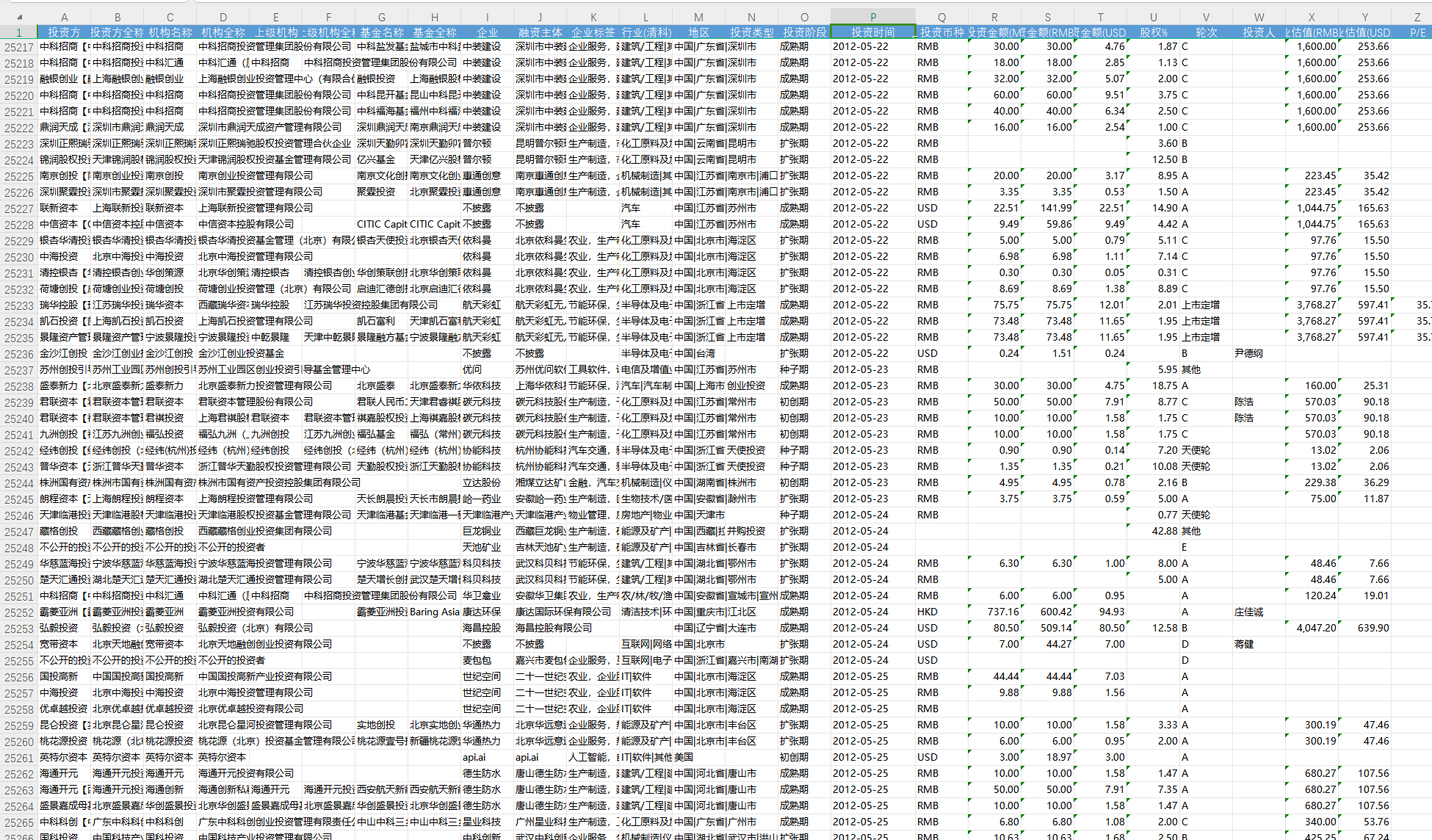The width and height of the screenshot is (1432, 840).
Task: Click the 轮次 header cell
Action: [x=1206, y=32]
